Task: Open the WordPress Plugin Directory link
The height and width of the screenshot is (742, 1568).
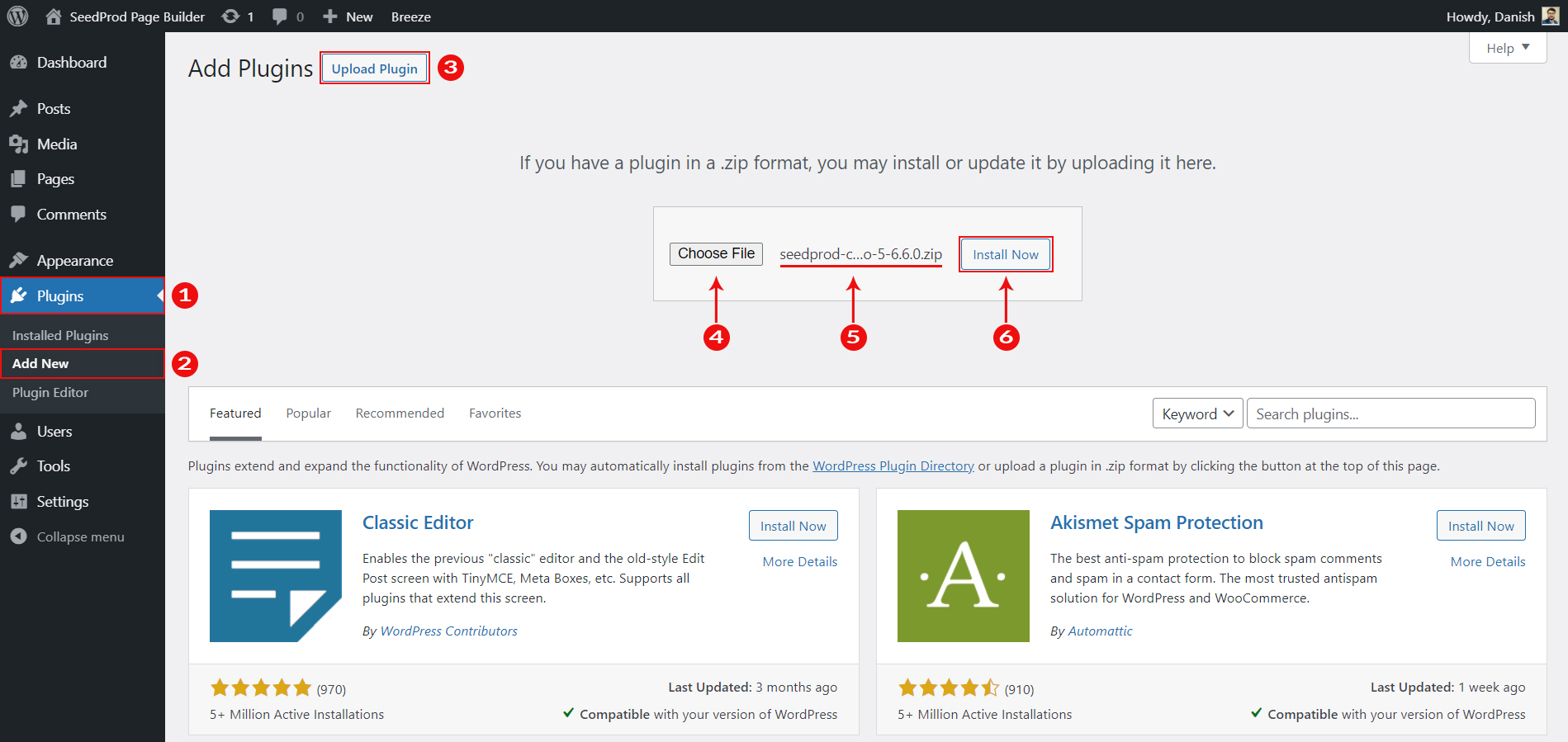Action: click(x=893, y=466)
